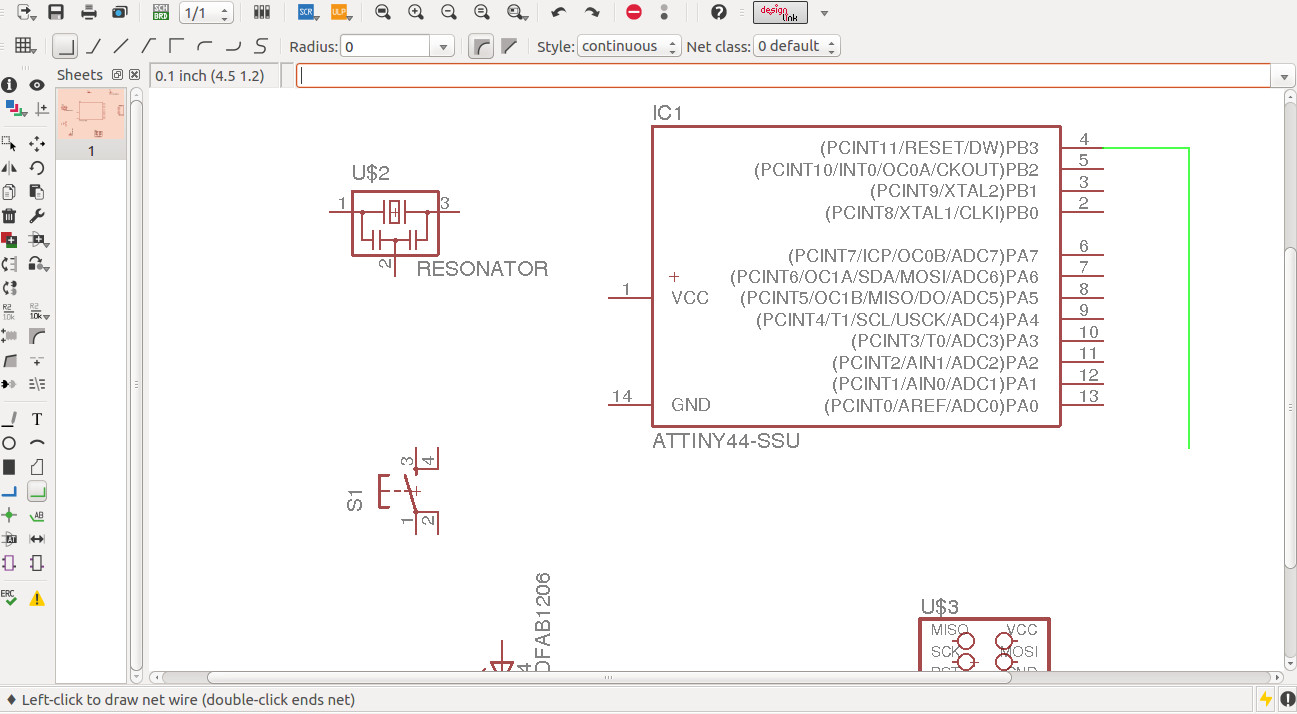
Task: Select the S-curve freehand bend style
Action: point(261,46)
